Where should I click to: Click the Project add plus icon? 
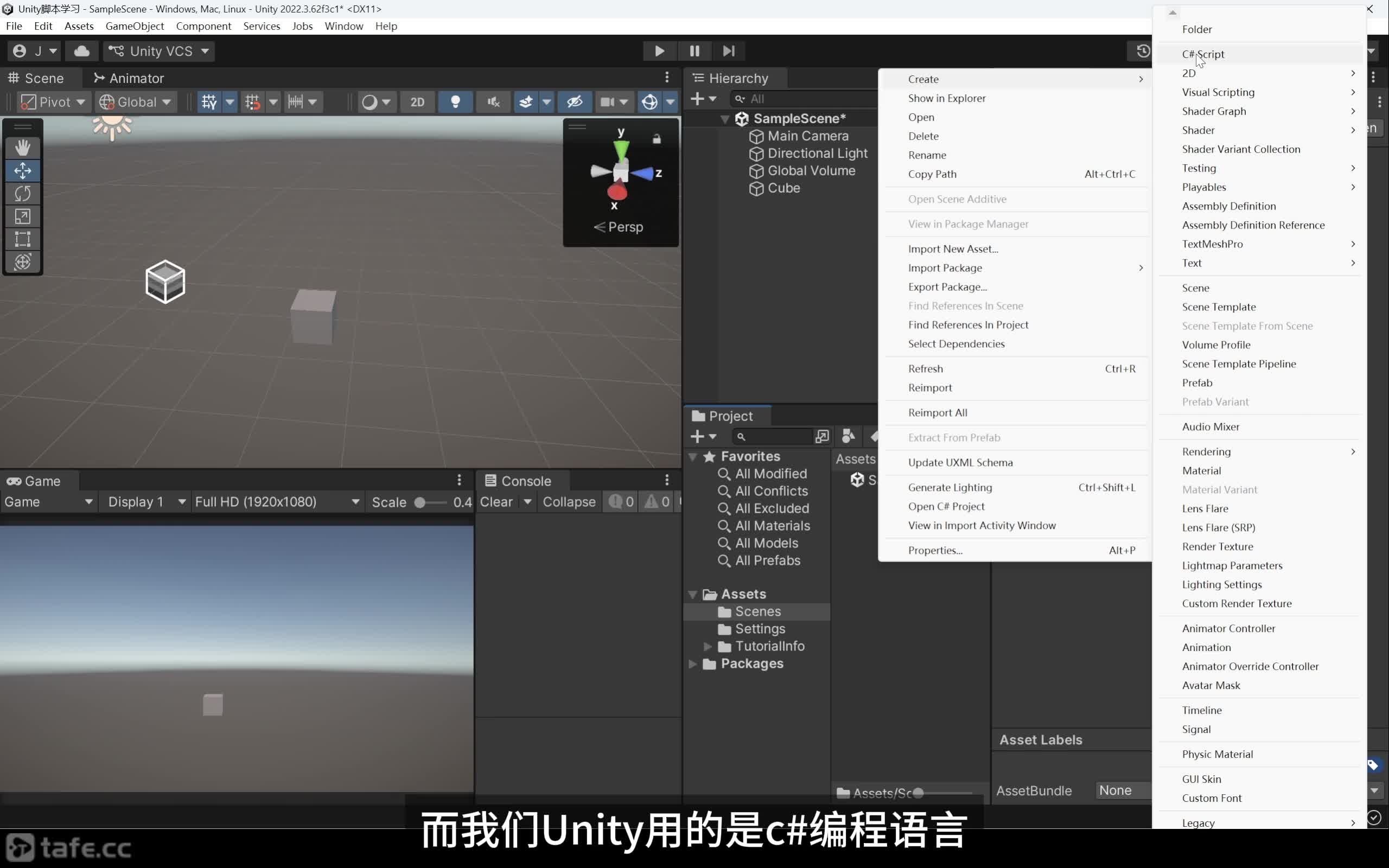703,437
